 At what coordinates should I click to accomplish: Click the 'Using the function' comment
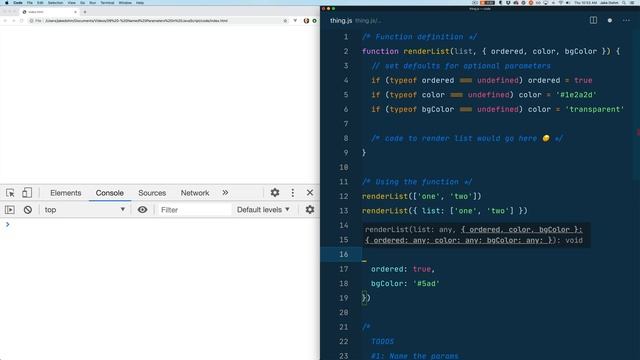[417, 182]
